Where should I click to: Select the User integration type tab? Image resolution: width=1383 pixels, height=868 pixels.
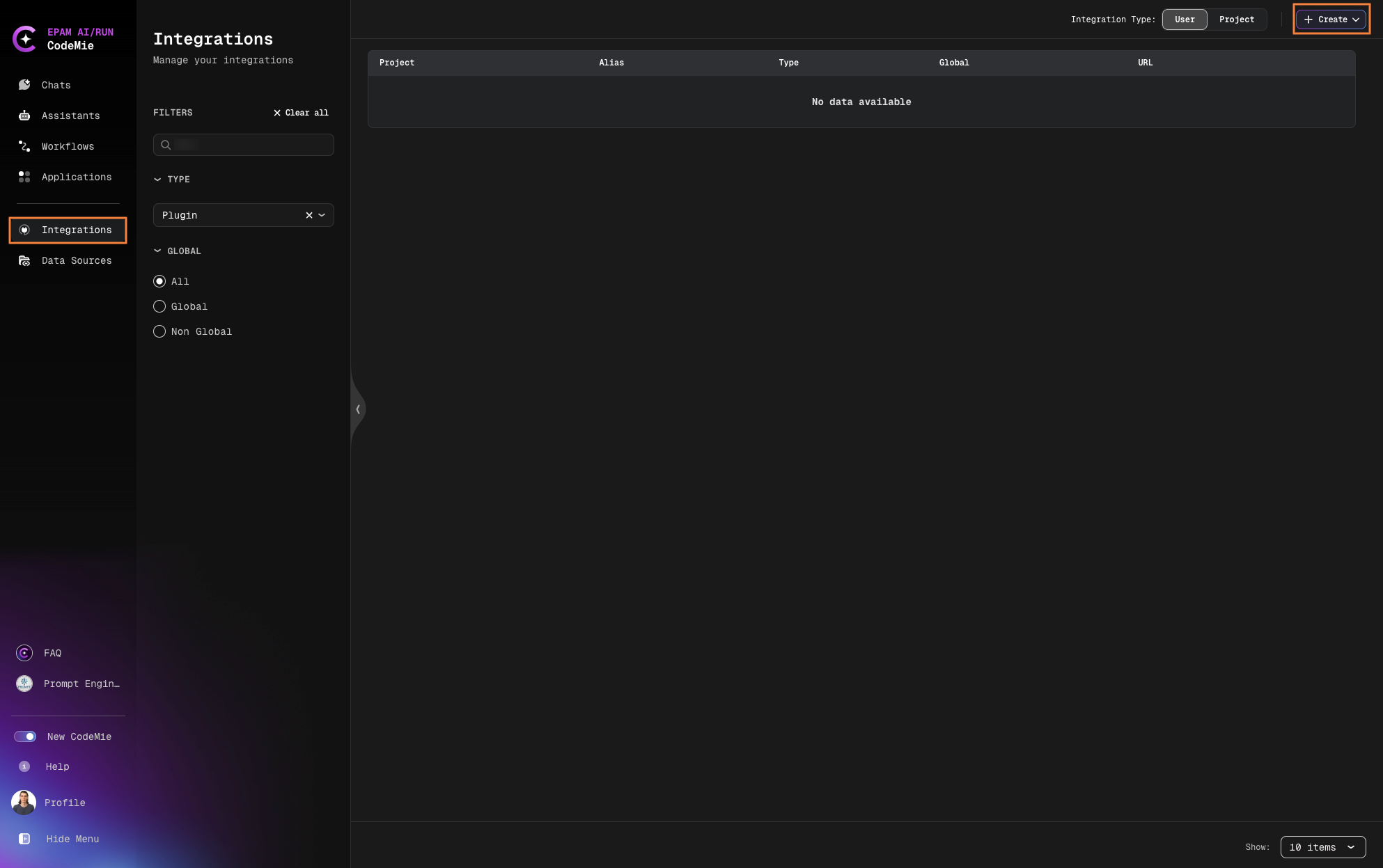pyautogui.click(x=1184, y=19)
